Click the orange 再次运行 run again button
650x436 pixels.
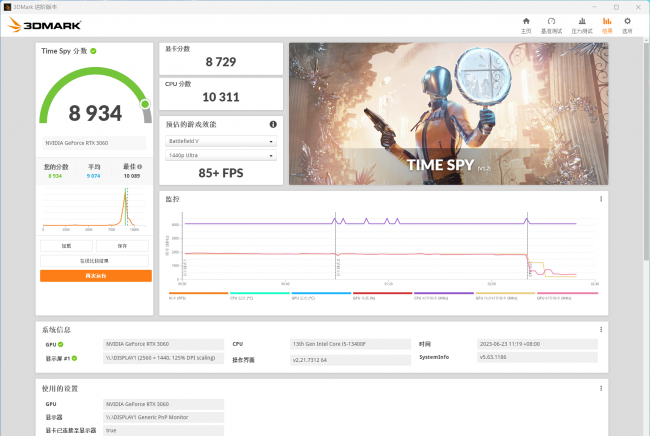pos(96,276)
